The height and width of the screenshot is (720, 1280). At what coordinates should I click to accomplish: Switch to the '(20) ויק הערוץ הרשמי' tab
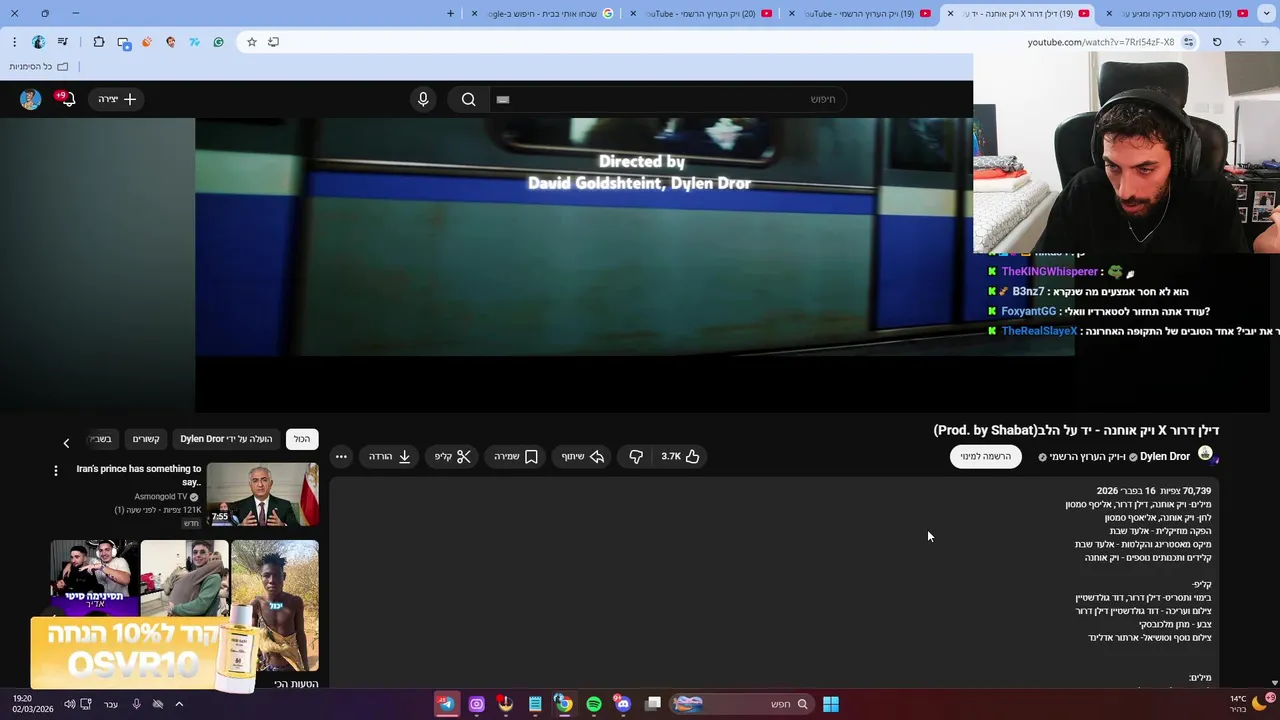click(701, 13)
